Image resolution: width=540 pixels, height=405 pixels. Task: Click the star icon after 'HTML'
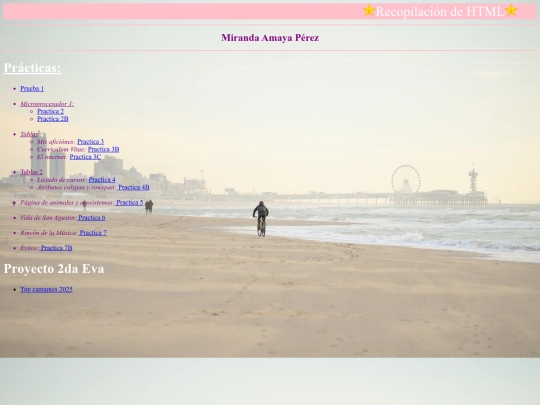511,10
